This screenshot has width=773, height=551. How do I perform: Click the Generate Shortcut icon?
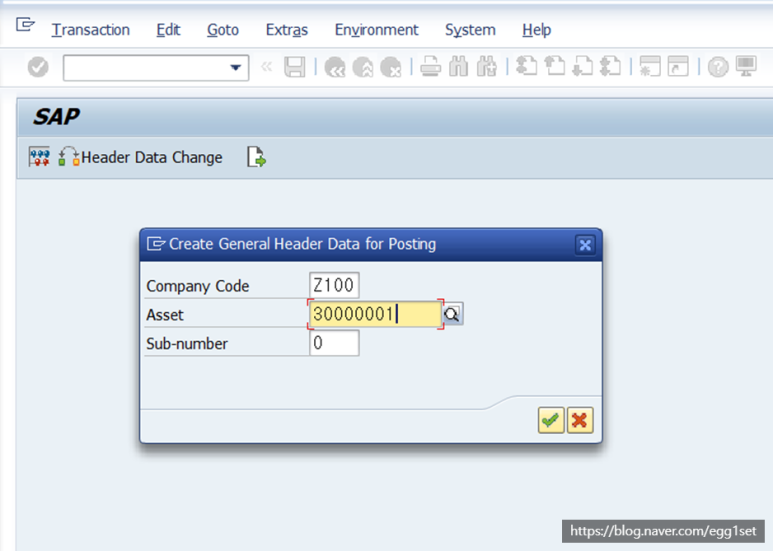point(678,66)
